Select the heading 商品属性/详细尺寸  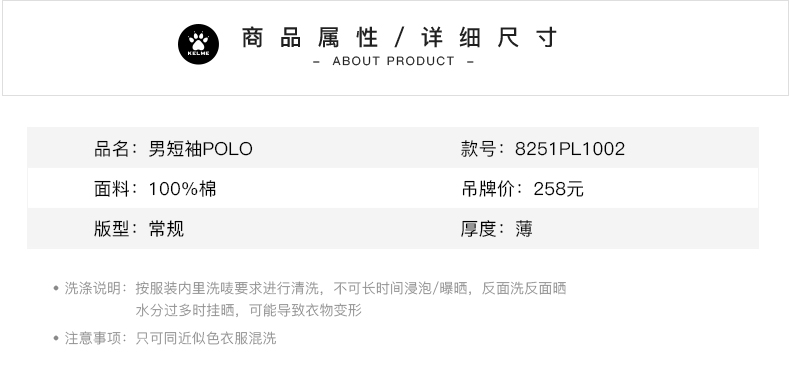(x=400, y=38)
